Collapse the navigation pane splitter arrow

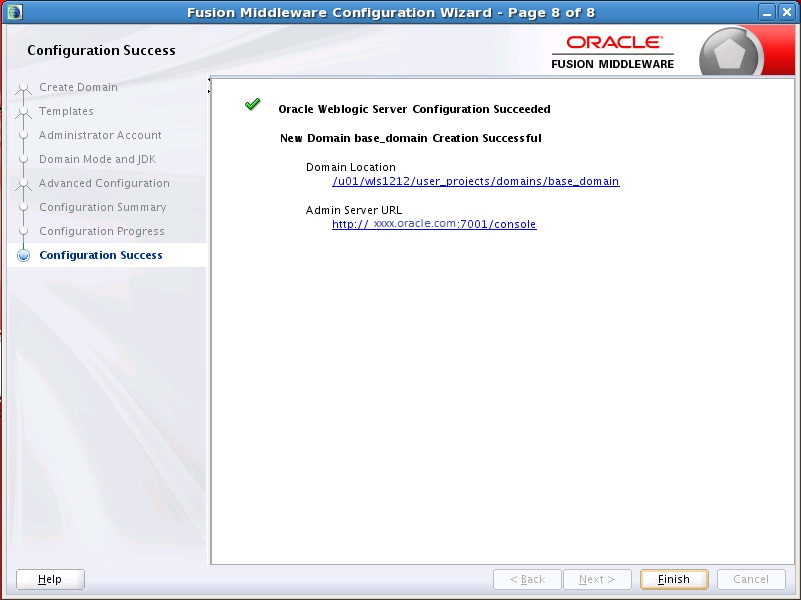click(209, 80)
